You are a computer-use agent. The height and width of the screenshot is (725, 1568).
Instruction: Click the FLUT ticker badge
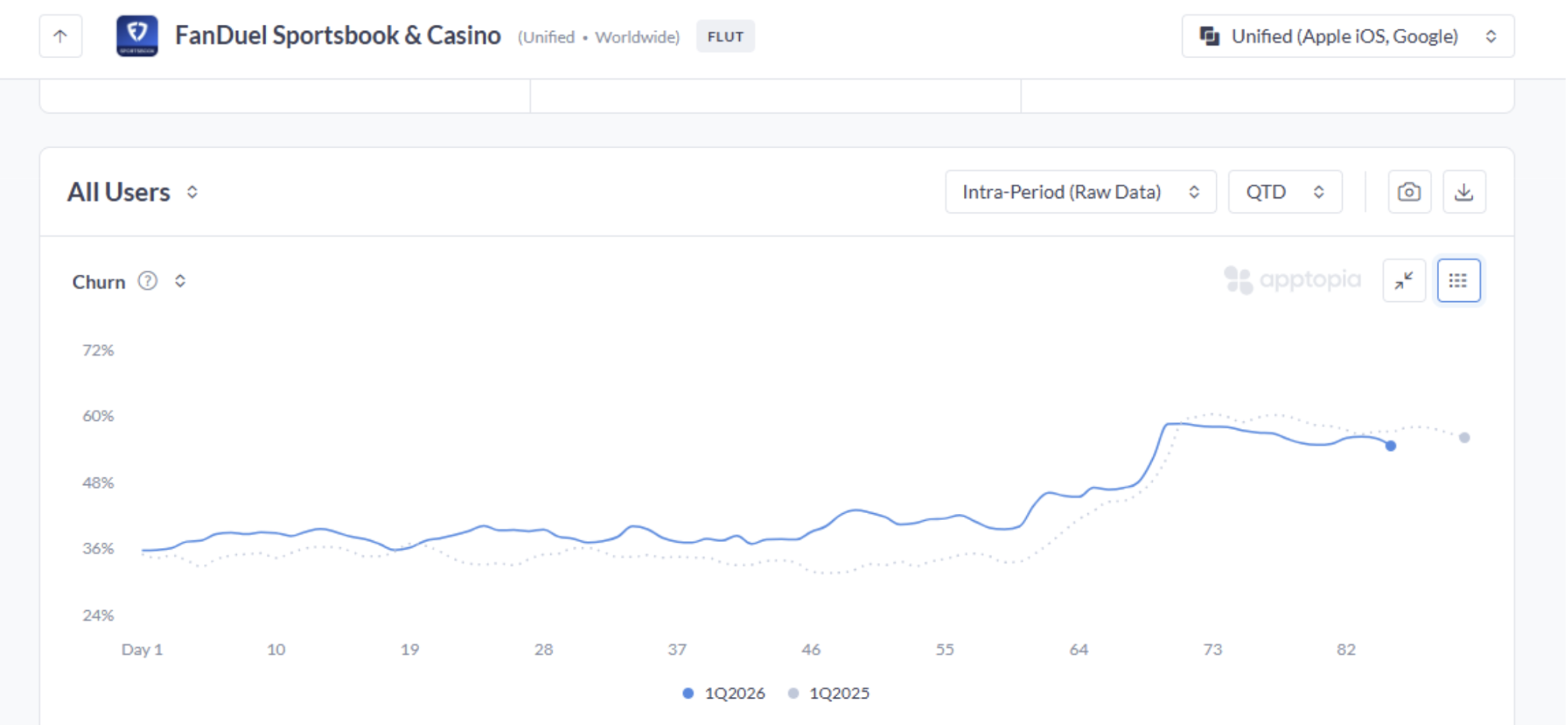(x=725, y=36)
